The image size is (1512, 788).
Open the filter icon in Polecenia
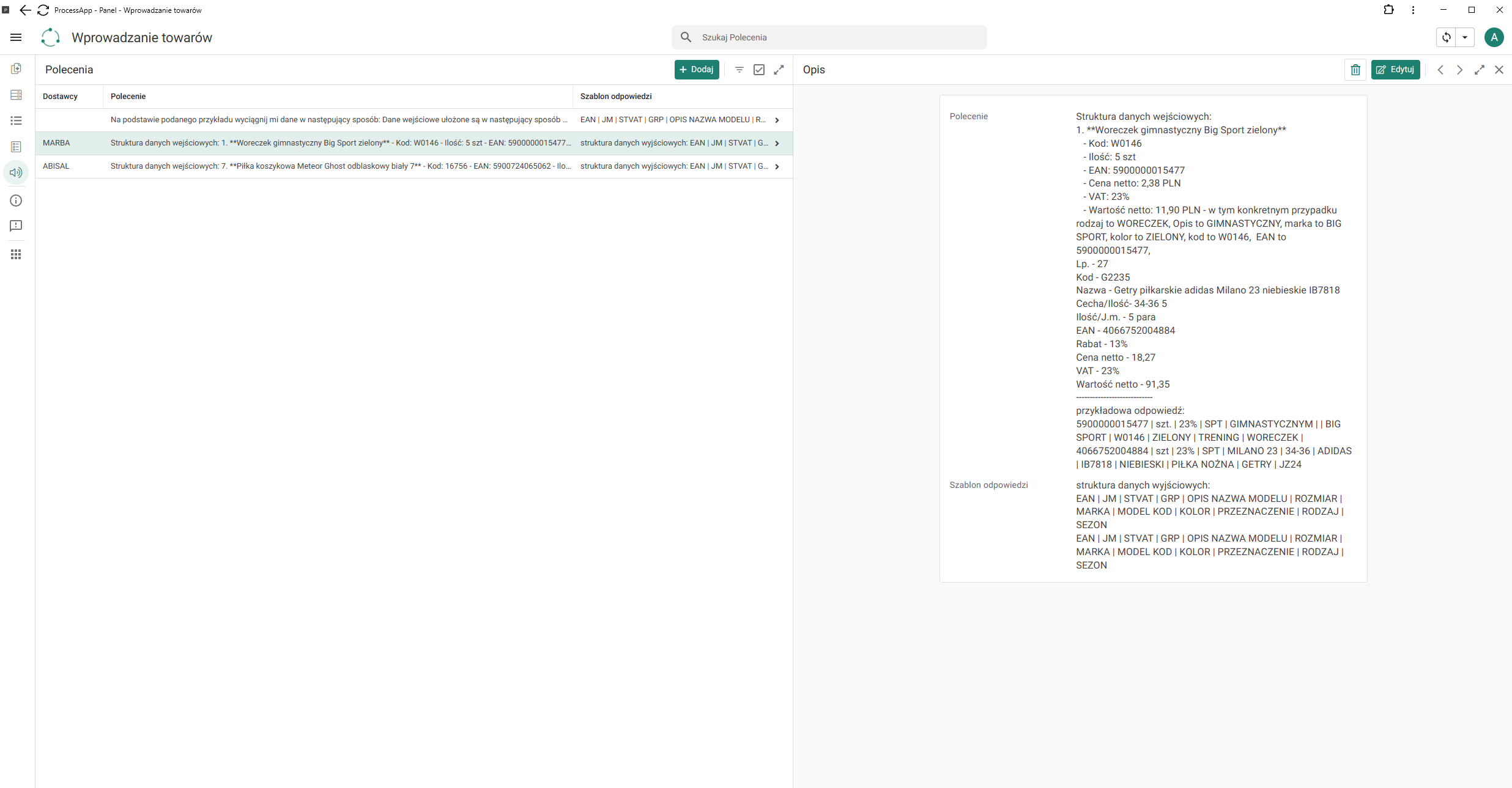(x=739, y=70)
